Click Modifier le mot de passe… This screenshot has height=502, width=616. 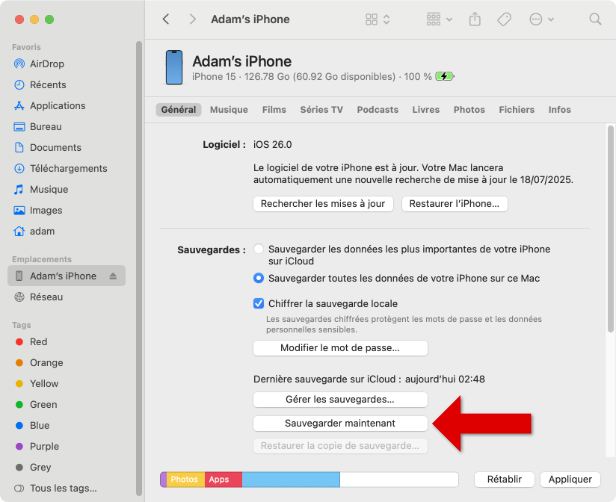coord(340,348)
